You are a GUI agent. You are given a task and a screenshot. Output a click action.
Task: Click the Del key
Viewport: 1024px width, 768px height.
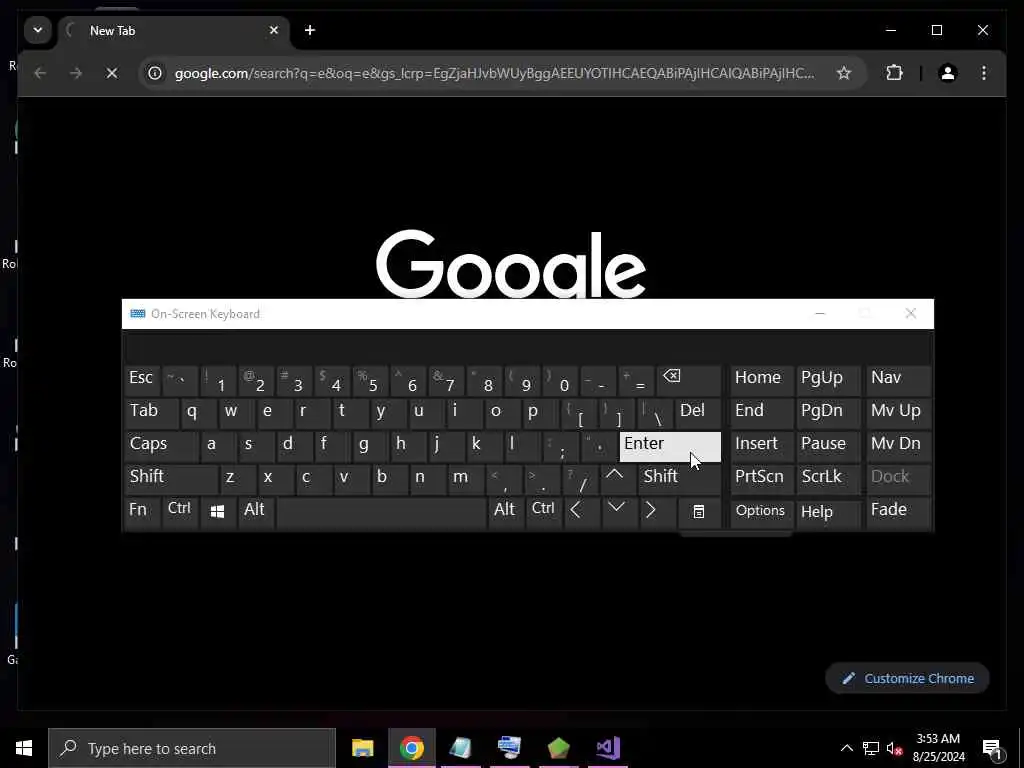coord(697,412)
